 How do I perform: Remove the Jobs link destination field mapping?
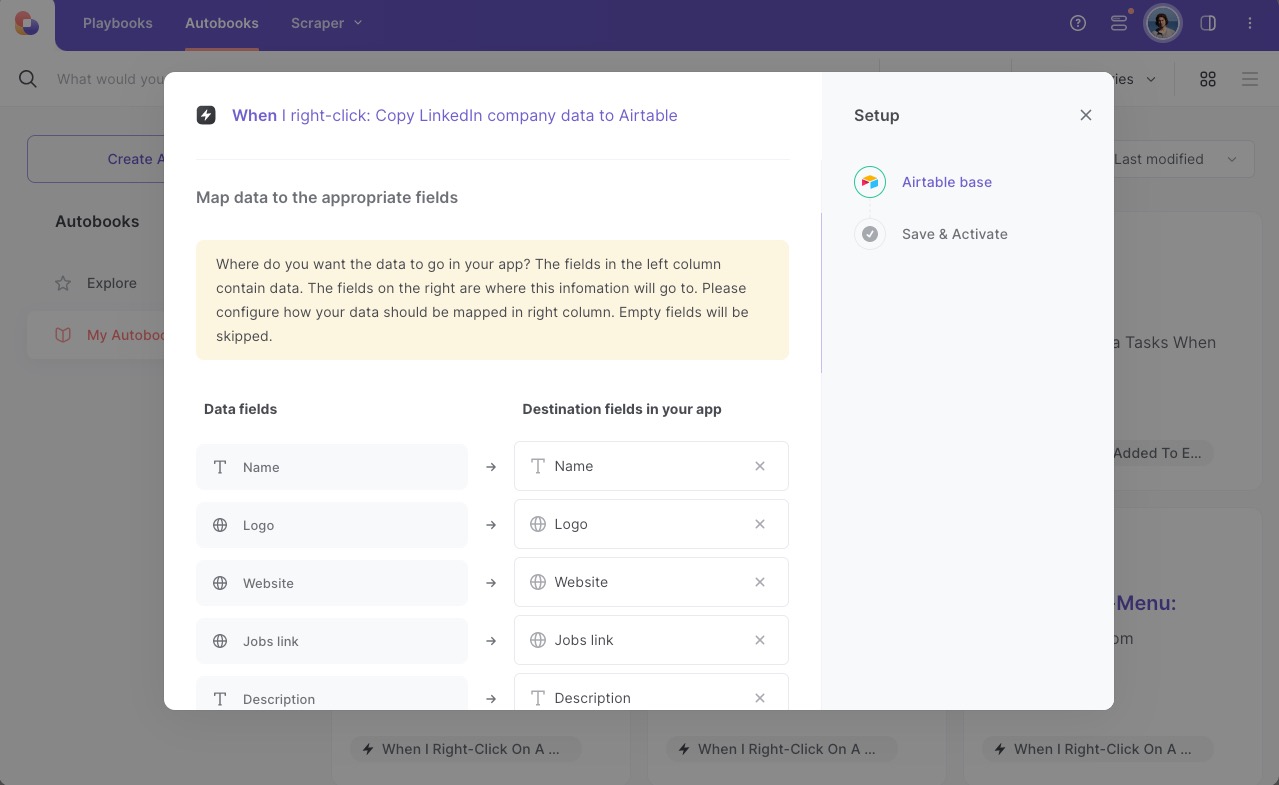pyautogui.click(x=760, y=640)
